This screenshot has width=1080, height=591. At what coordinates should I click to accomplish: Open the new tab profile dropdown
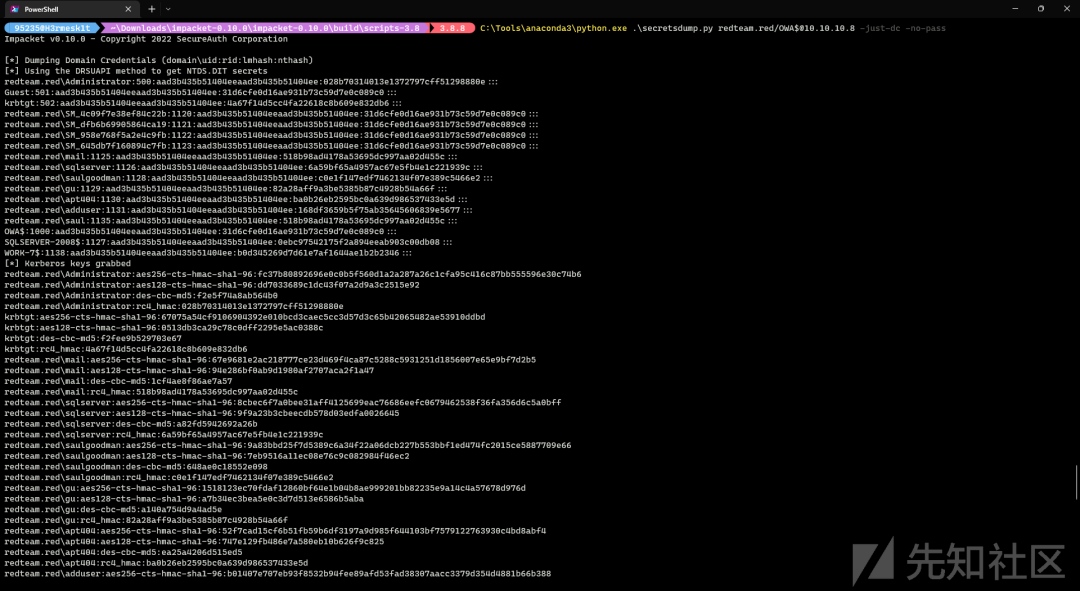[168, 9]
